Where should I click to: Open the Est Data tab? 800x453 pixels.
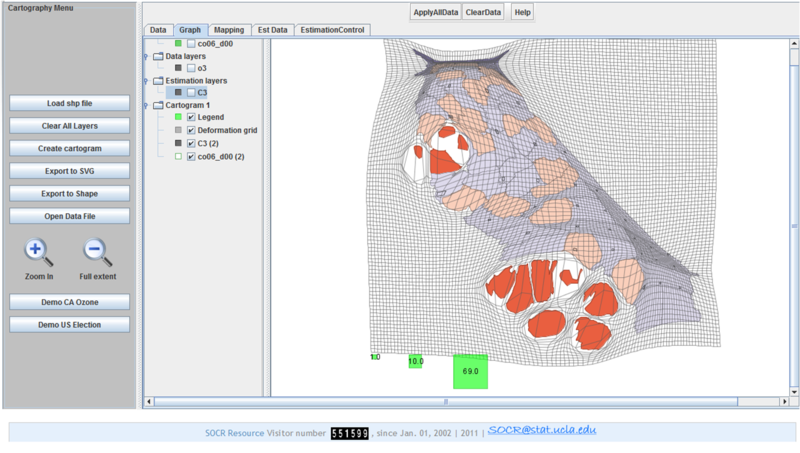pos(272,30)
